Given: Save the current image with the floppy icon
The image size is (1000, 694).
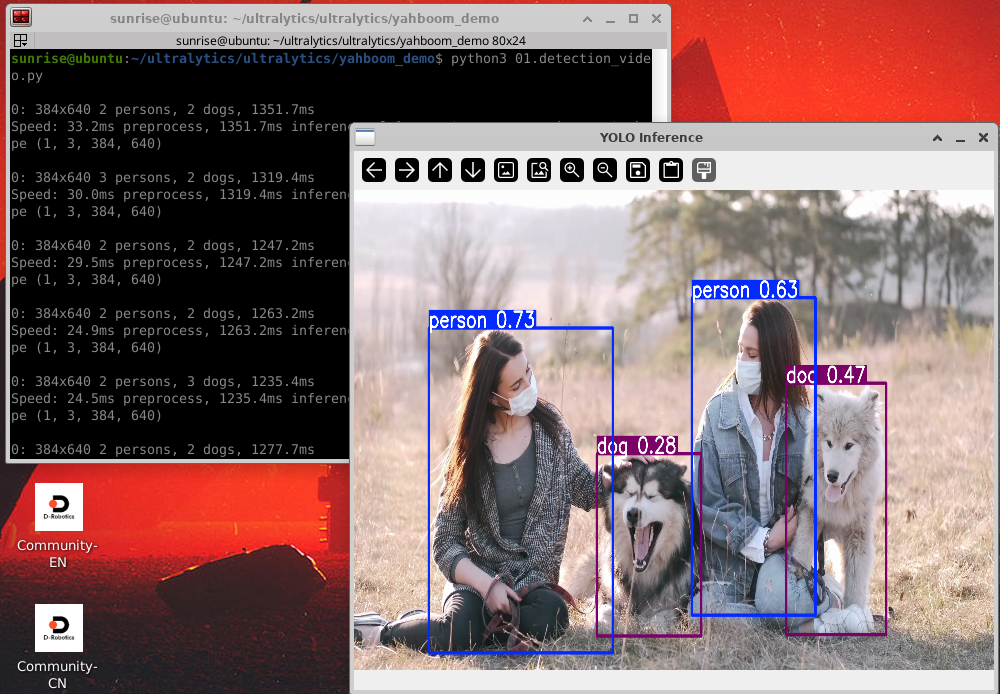Looking at the screenshot, I should point(638,170).
